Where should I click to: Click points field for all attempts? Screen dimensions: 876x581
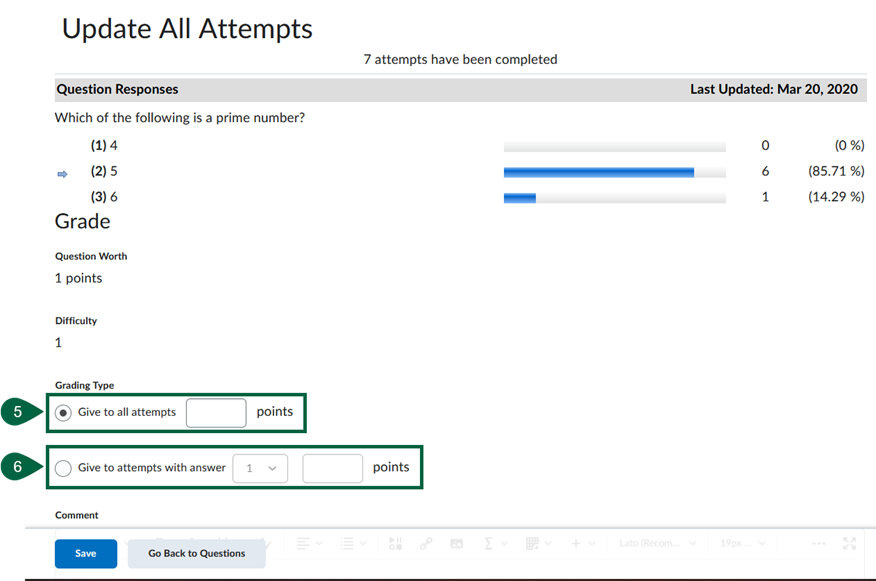(x=216, y=412)
